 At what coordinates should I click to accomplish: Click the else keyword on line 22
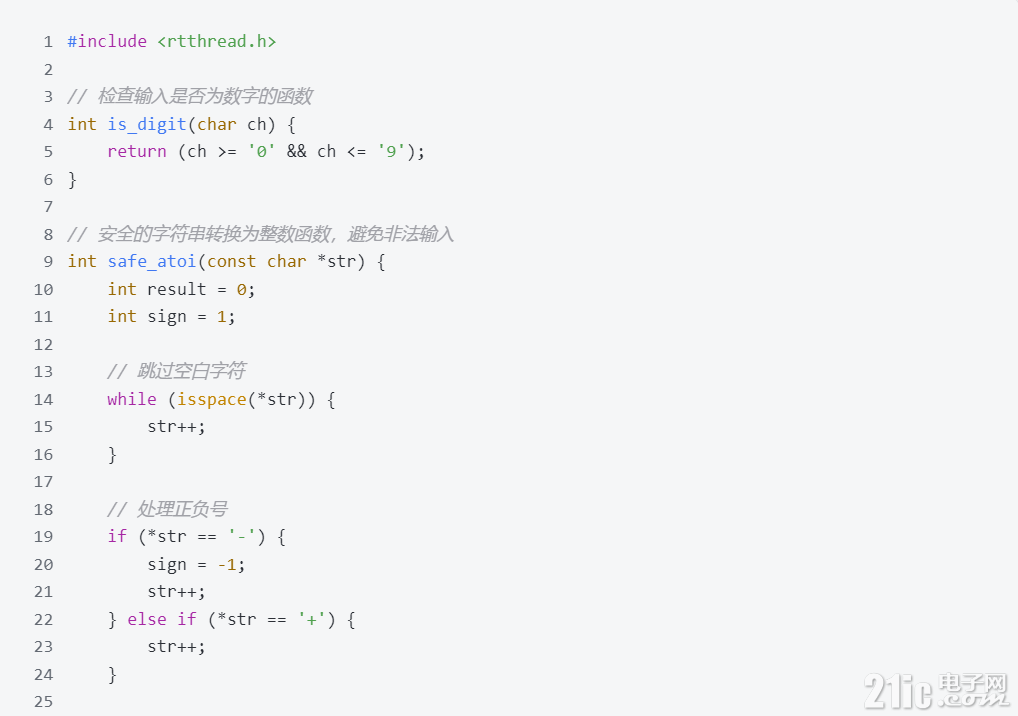(x=147, y=619)
